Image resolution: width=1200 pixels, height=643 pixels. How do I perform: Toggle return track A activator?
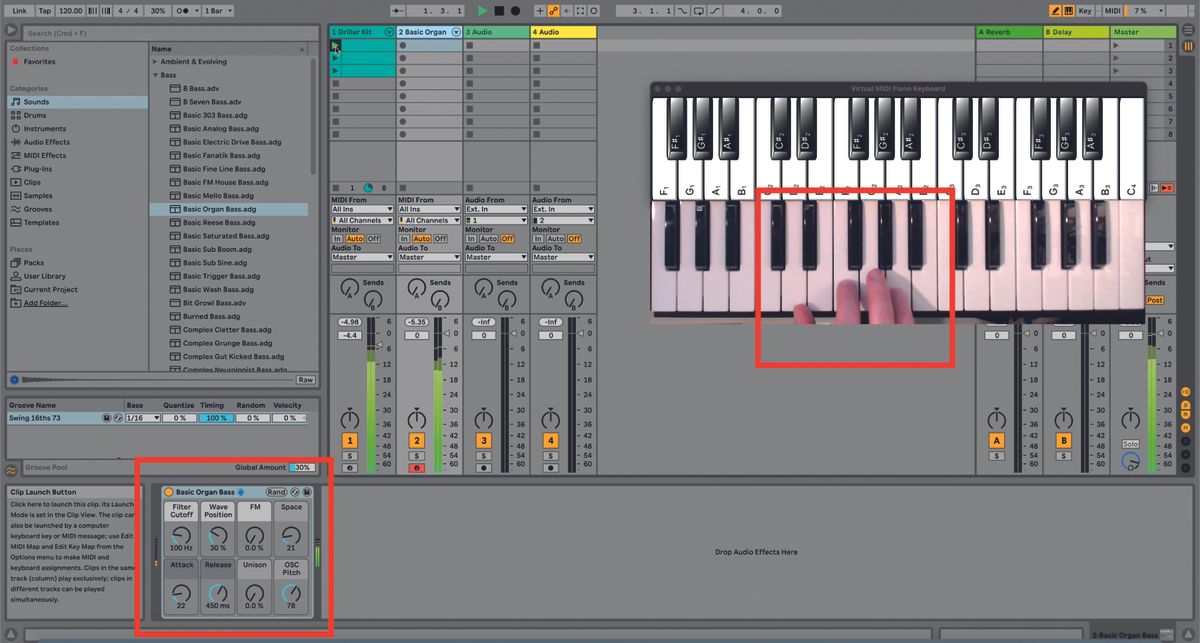[996, 441]
